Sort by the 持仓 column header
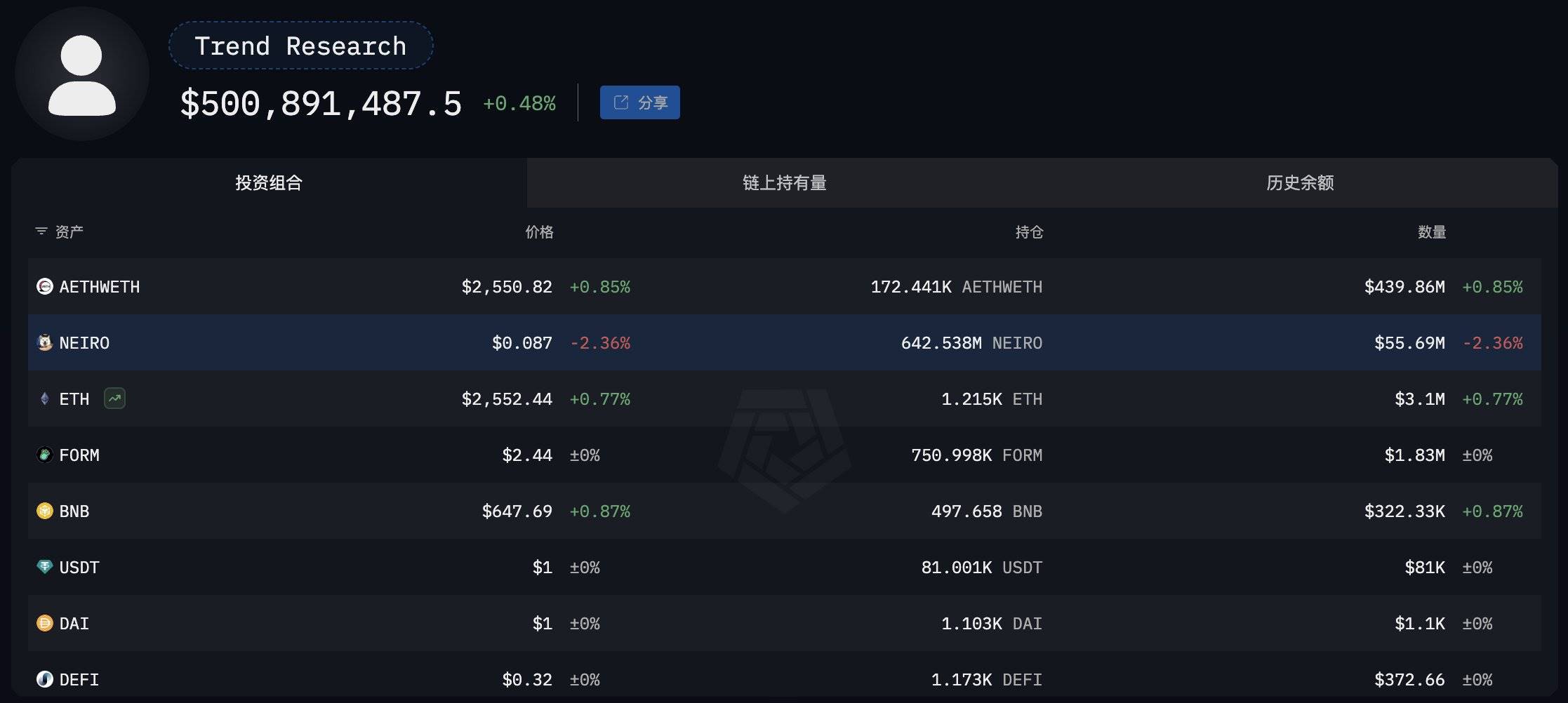Screen dimensions: 1568x703 1029,232
